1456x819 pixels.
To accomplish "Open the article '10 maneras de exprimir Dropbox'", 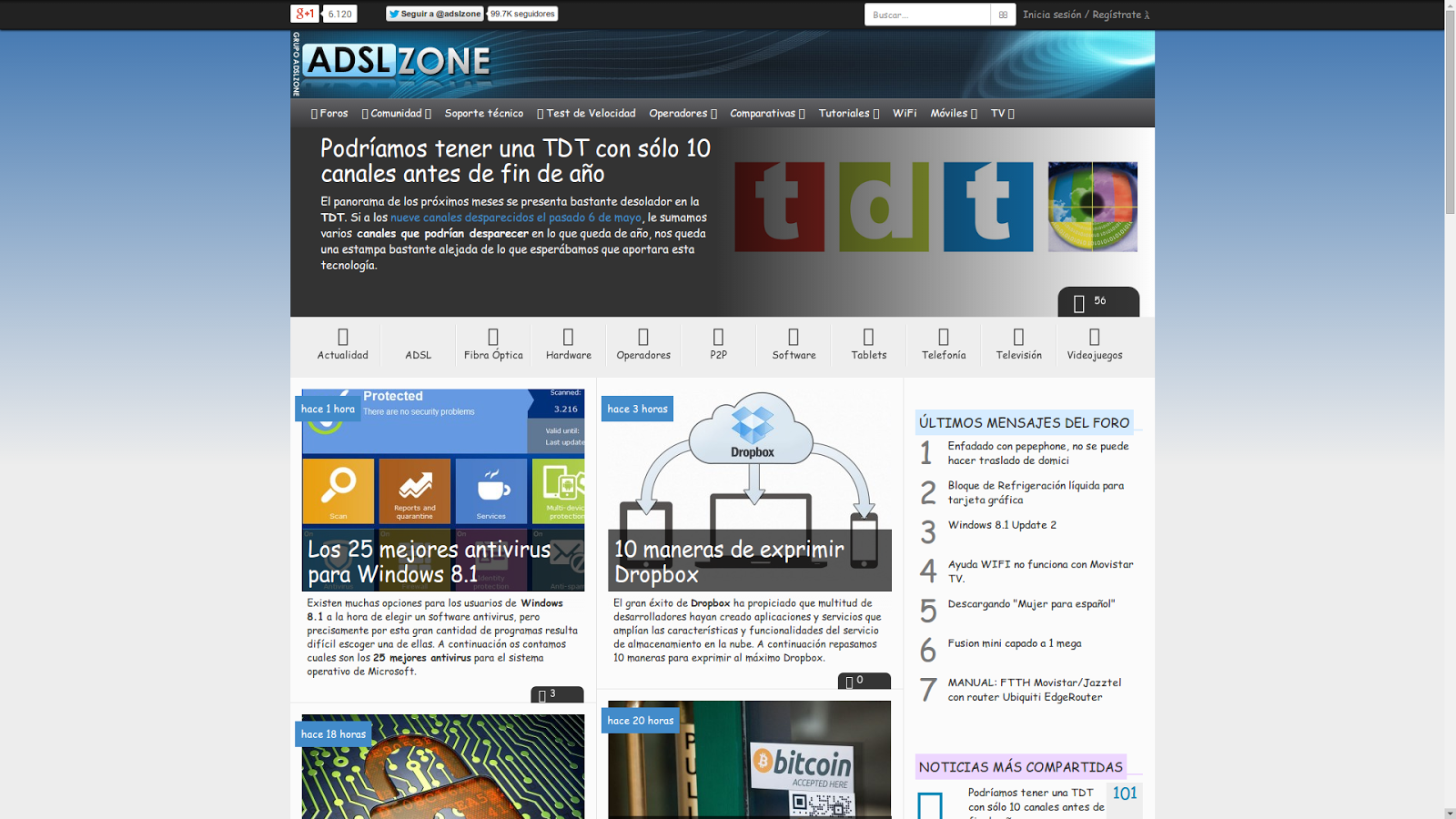I will 729,561.
